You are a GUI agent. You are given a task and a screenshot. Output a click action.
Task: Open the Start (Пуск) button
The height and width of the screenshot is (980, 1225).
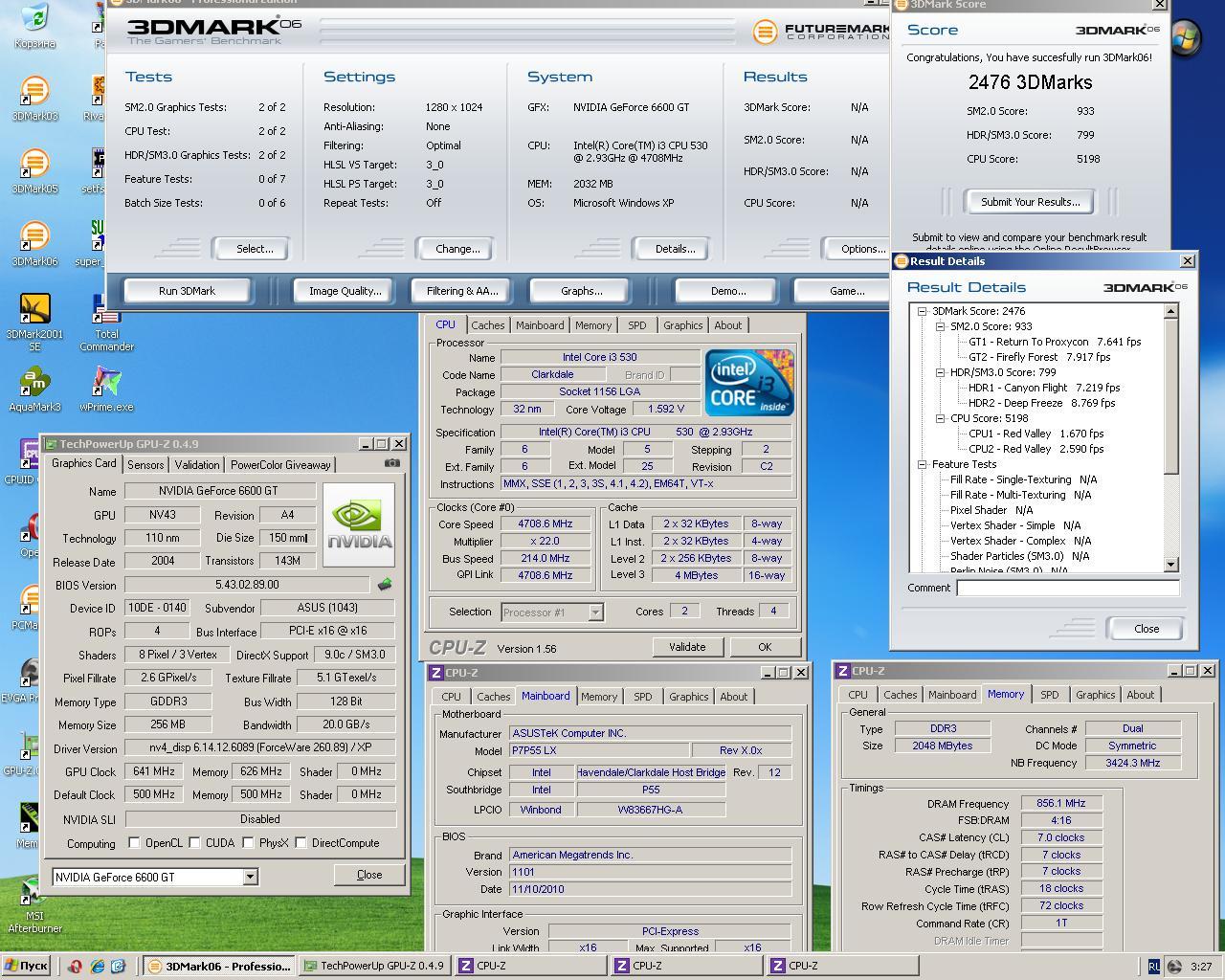pyautogui.click(x=27, y=967)
